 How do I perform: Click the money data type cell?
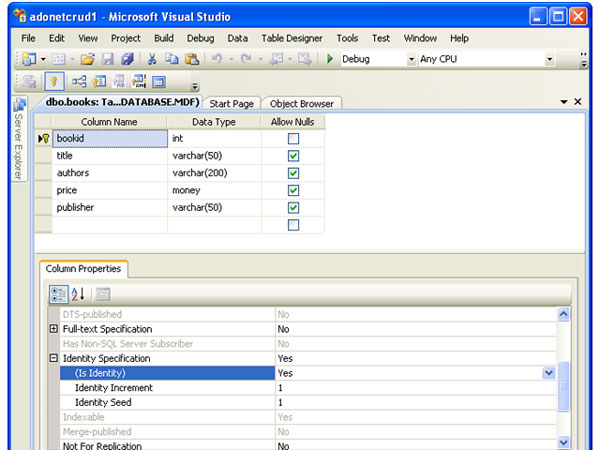tap(214, 190)
